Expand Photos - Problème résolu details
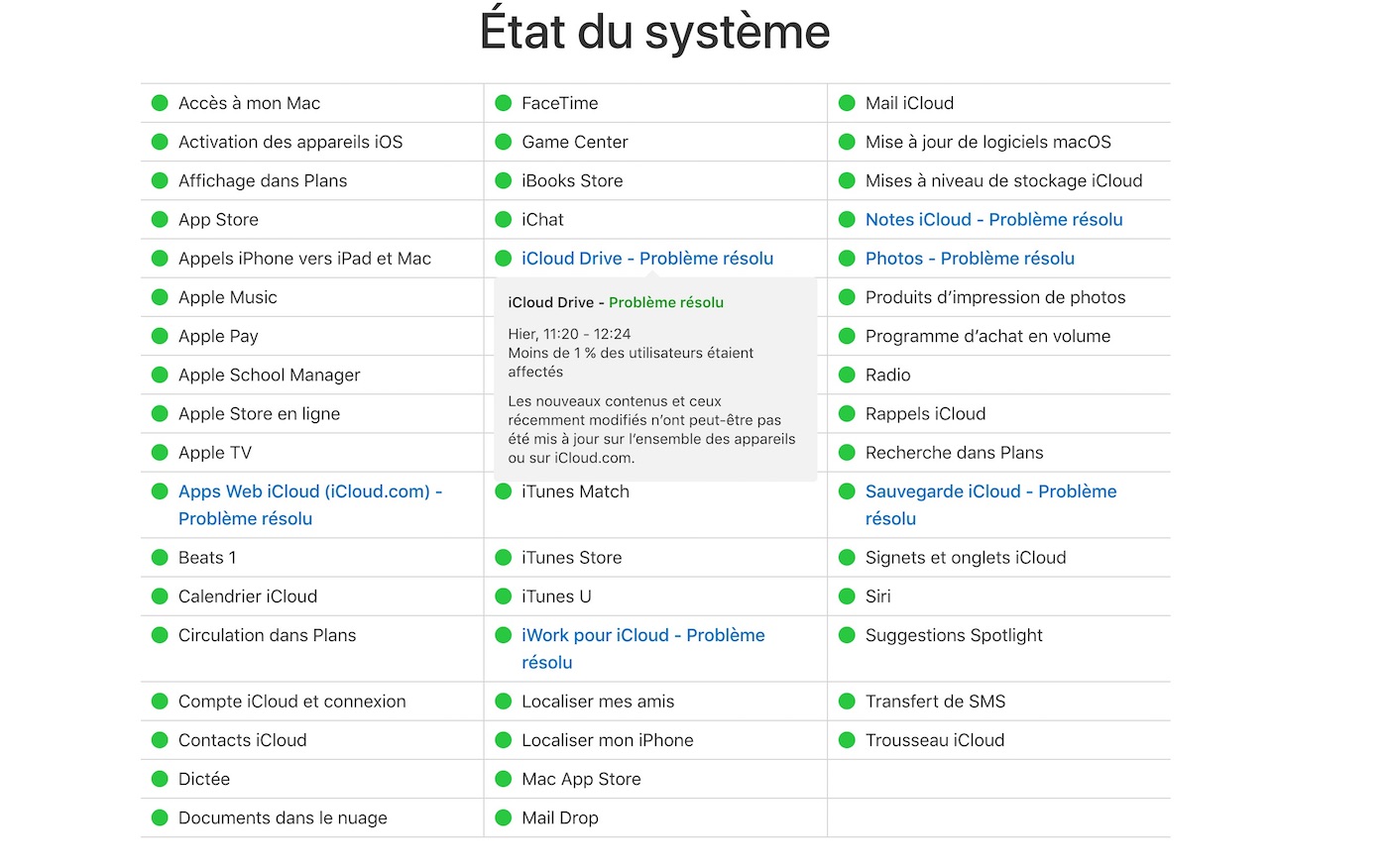1388x868 pixels. click(x=970, y=259)
